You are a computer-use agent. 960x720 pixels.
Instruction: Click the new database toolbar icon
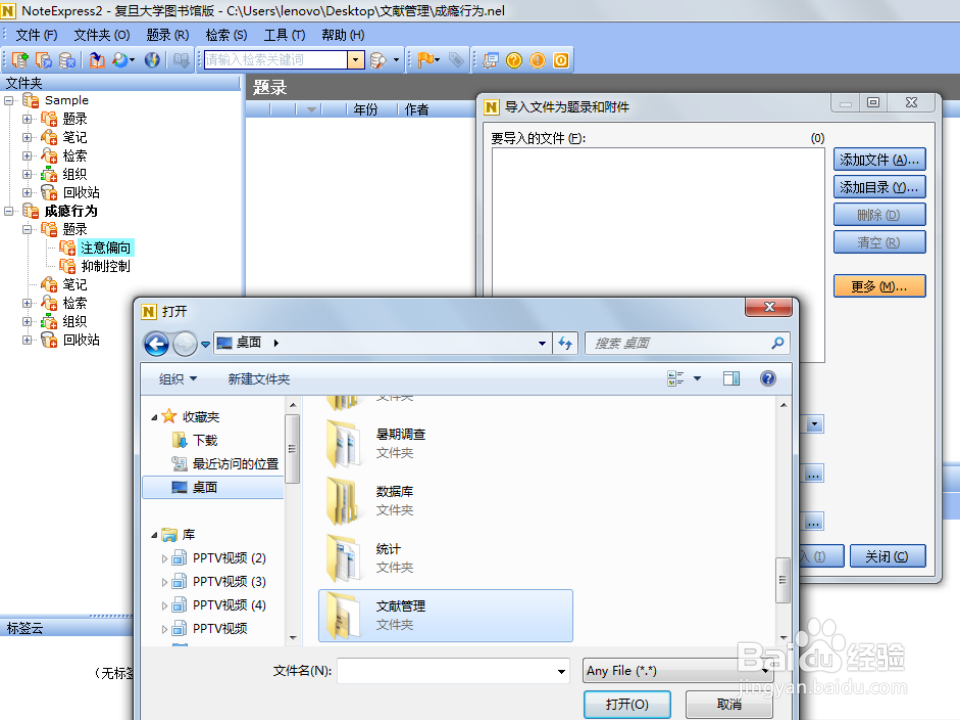(x=20, y=60)
